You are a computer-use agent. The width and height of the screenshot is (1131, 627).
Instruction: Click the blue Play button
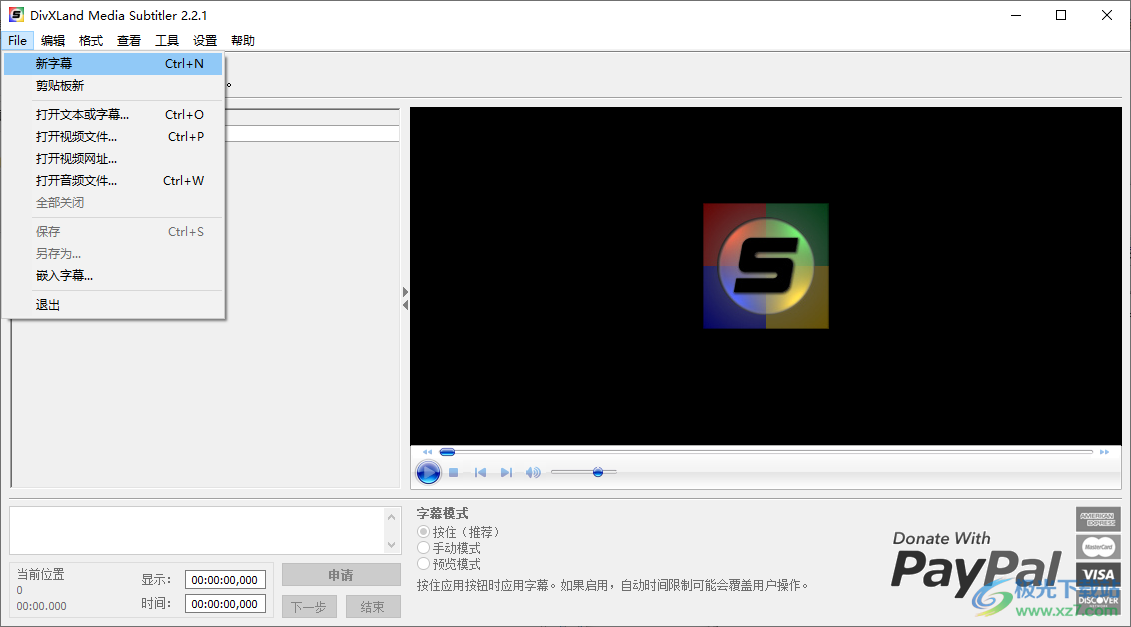[428, 473]
